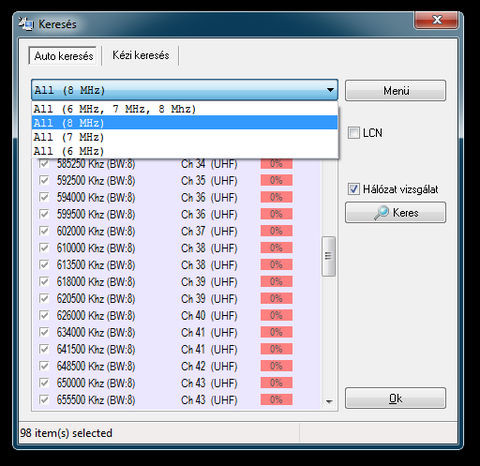Viewport: 480px width, 466px height.
Task: Click 650000 Khz (BW:8) text
Action: point(96,383)
